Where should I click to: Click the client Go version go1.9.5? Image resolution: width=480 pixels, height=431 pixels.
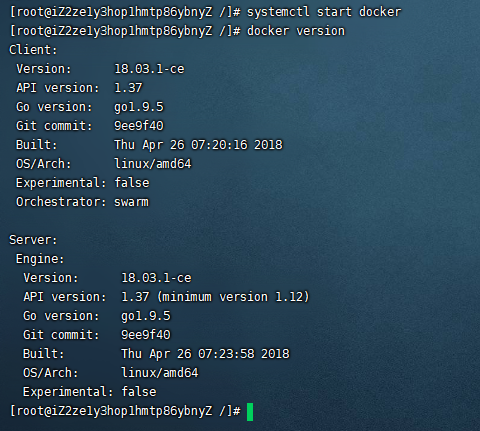(139, 107)
